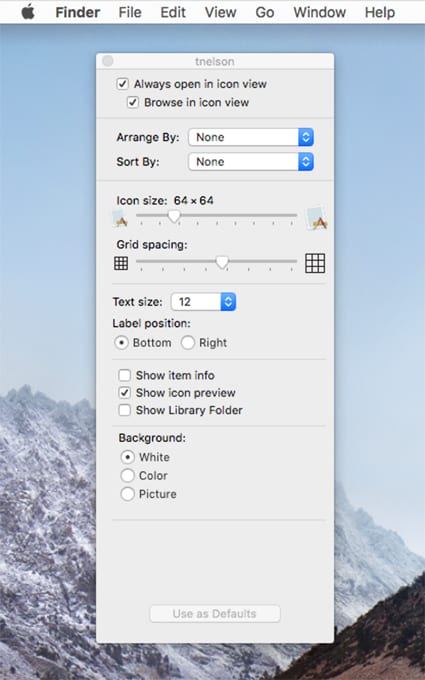The height and width of the screenshot is (680, 425).
Task: Open the Sort By dropdown
Action: click(251, 162)
